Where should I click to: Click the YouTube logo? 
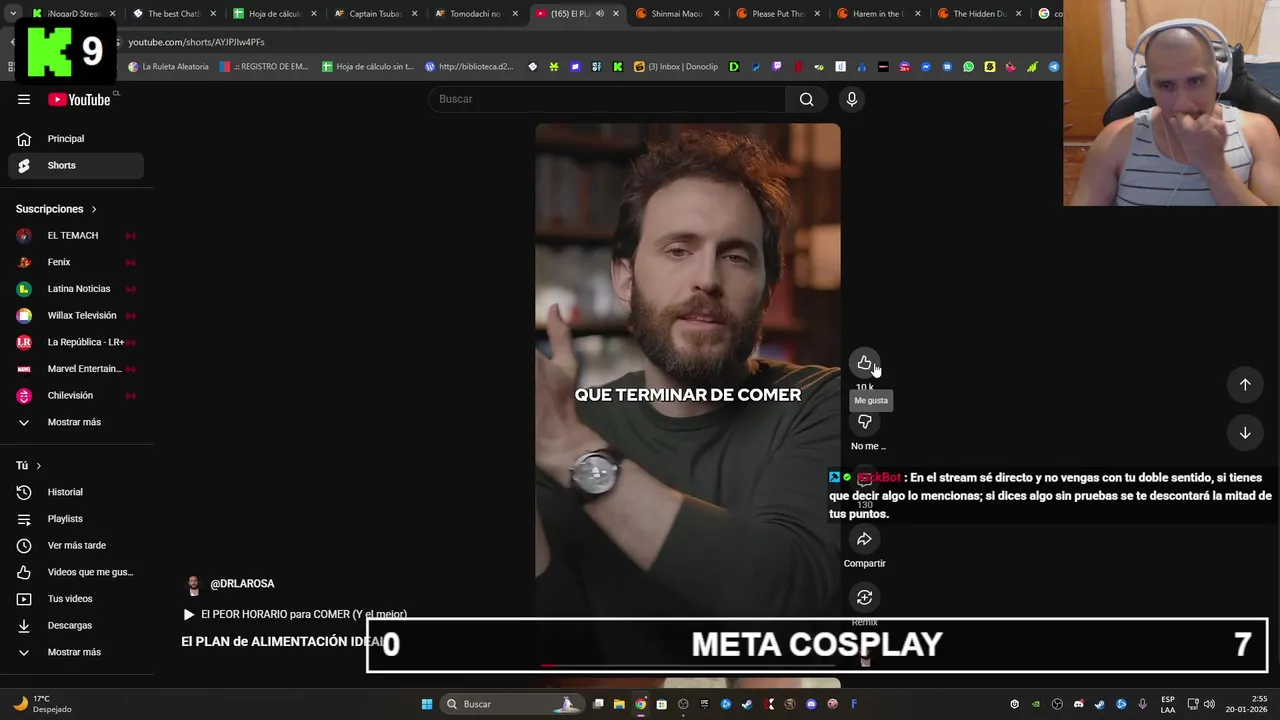click(79, 99)
